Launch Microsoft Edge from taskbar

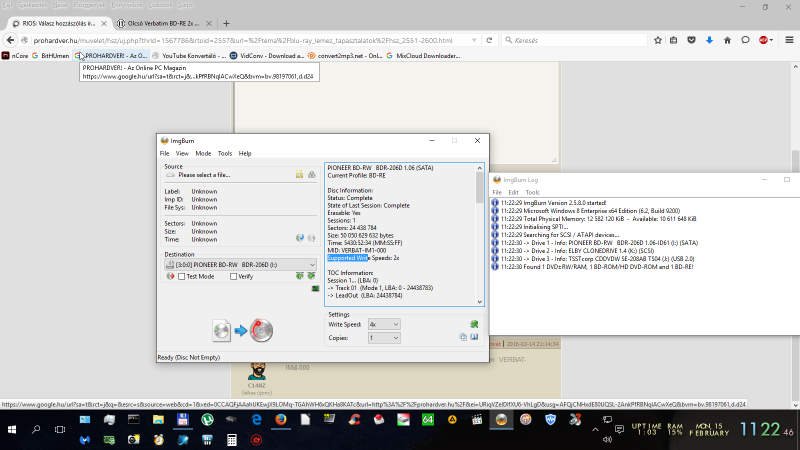pyautogui.click(x=256, y=419)
